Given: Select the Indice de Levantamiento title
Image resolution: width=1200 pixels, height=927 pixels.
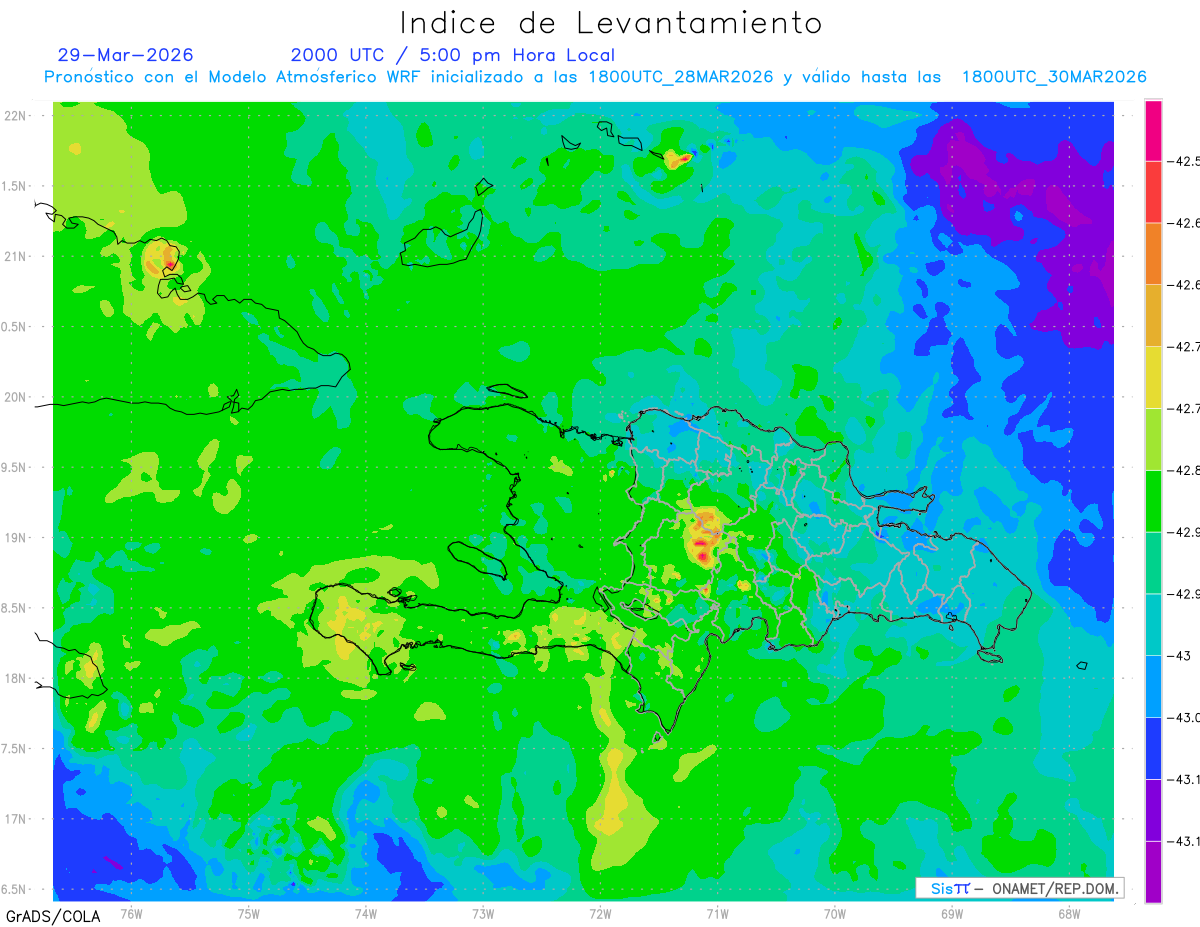Looking at the screenshot, I should [x=611, y=22].
